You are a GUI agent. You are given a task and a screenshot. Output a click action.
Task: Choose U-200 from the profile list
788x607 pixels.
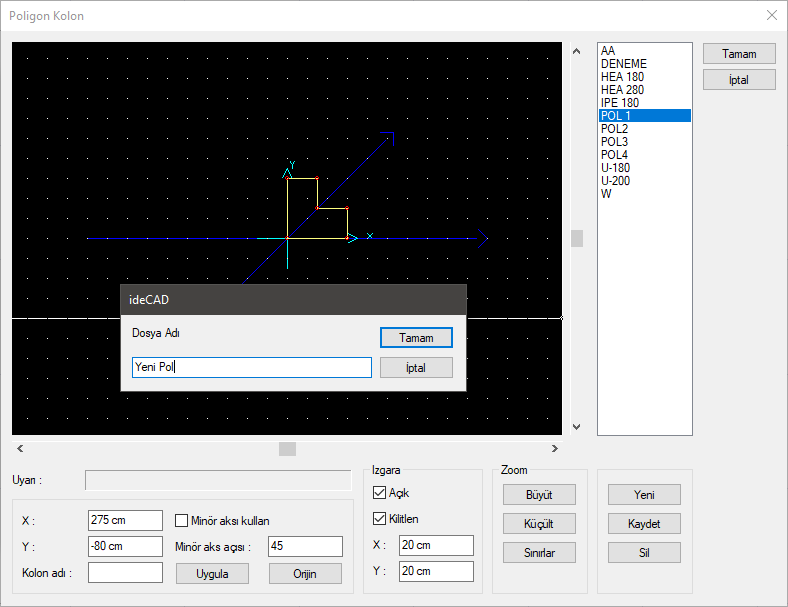point(615,181)
